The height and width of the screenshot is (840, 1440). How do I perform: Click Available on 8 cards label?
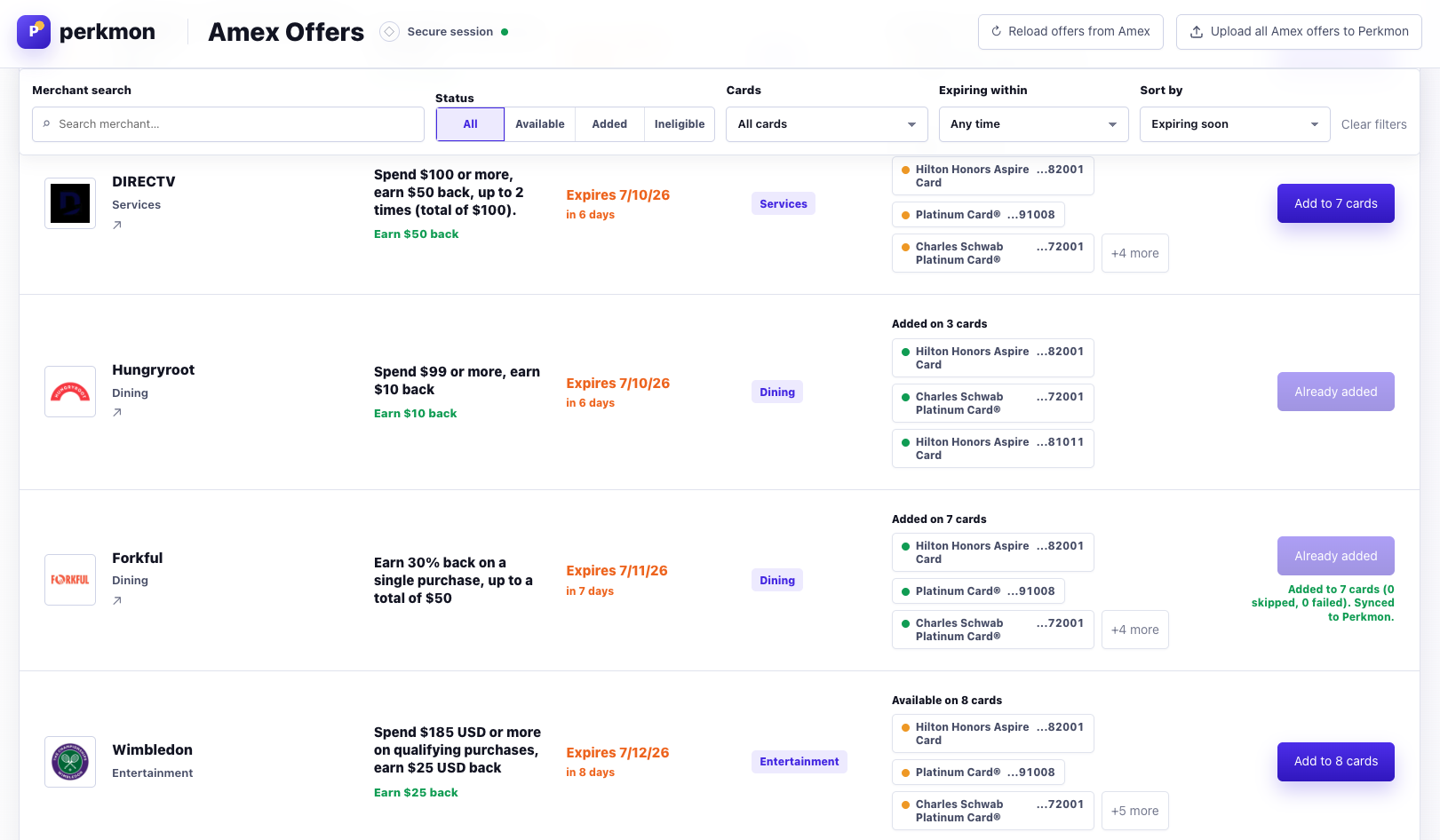point(947,701)
